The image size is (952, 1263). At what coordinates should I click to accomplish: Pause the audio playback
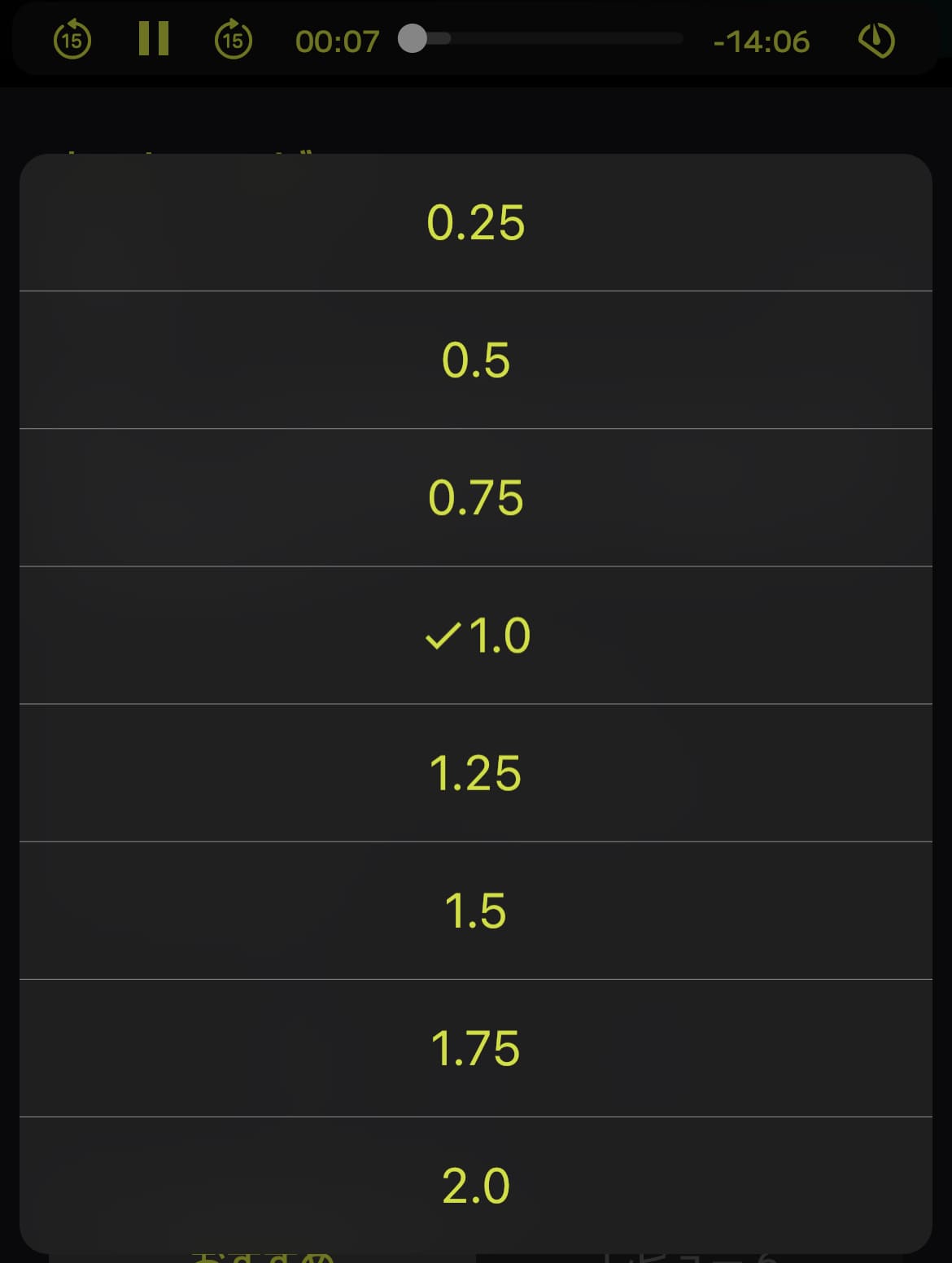pyautogui.click(x=153, y=39)
